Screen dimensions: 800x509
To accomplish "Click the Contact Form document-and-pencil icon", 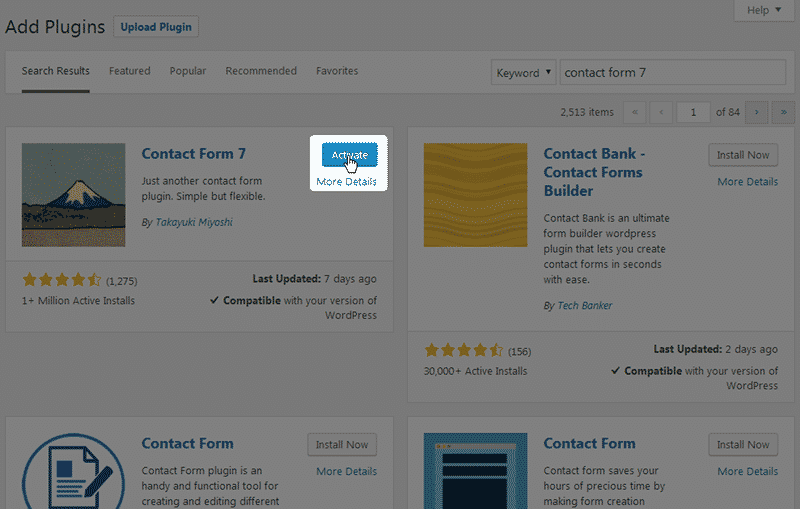I will point(73,471).
